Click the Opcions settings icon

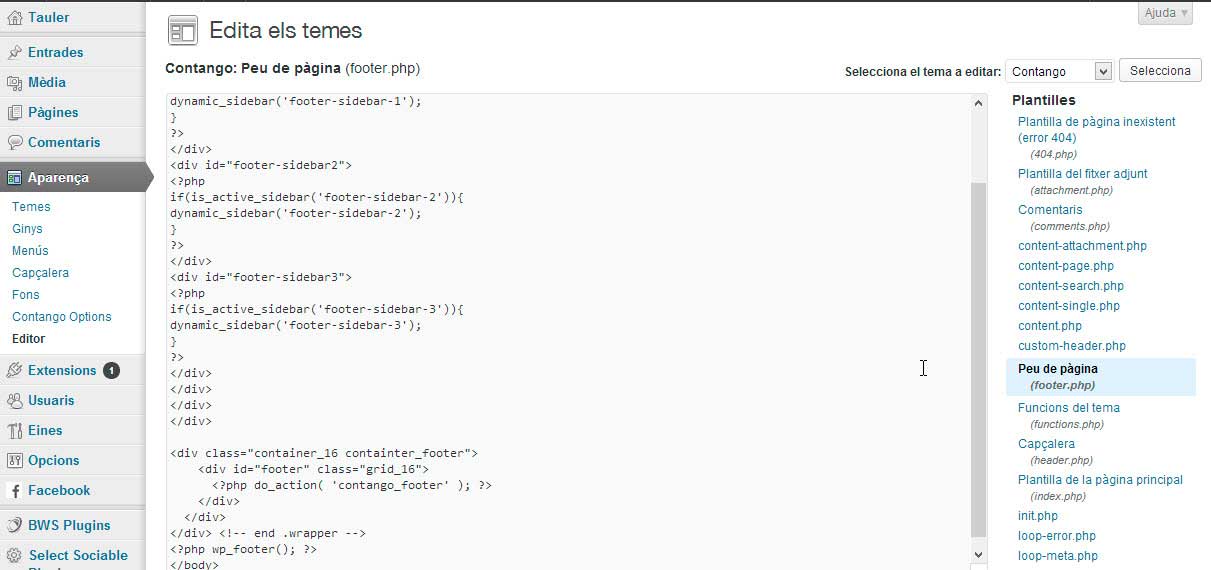click(14, 460)
